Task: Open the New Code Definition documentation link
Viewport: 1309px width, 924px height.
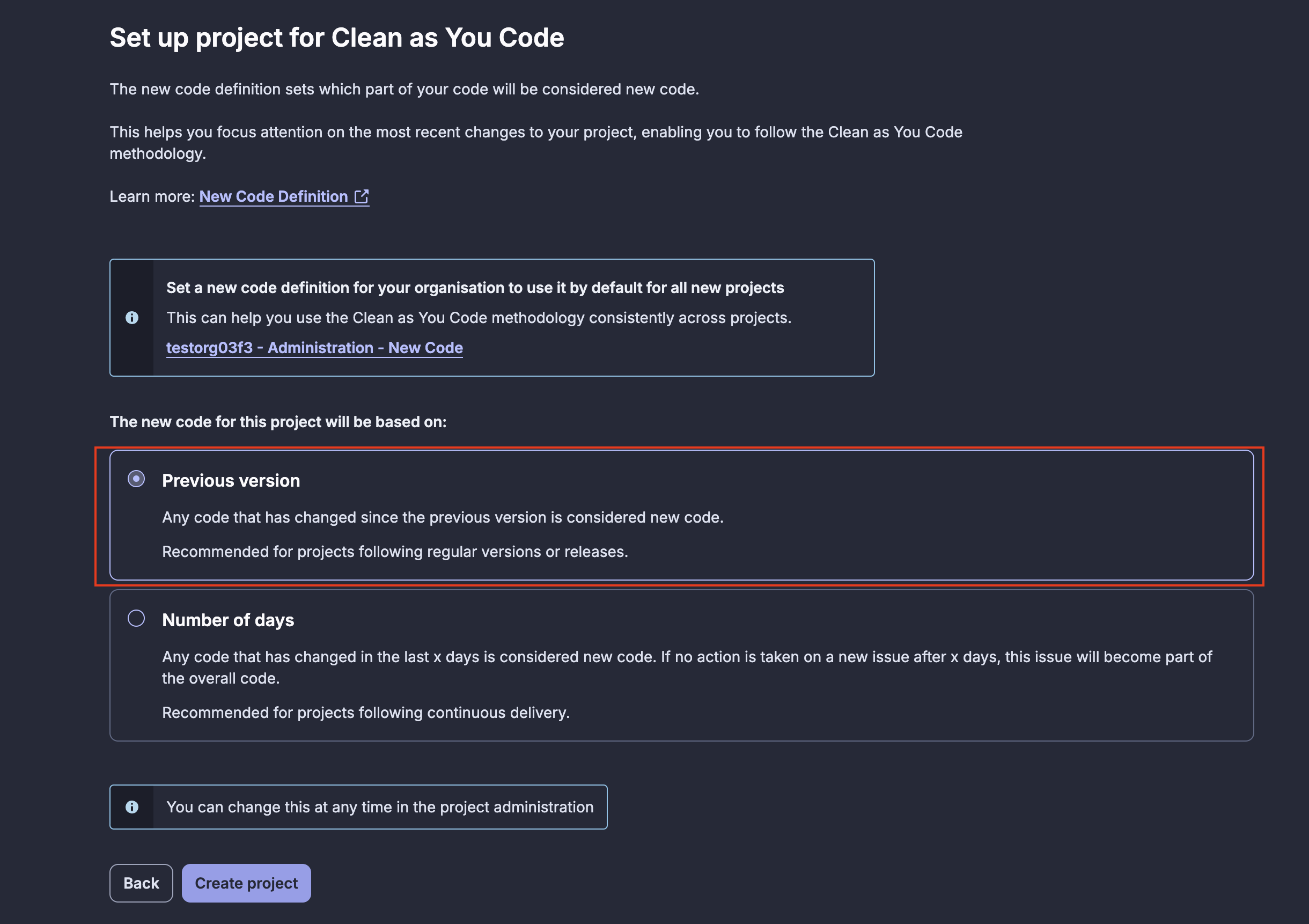Action: click(x=274, y=196)
